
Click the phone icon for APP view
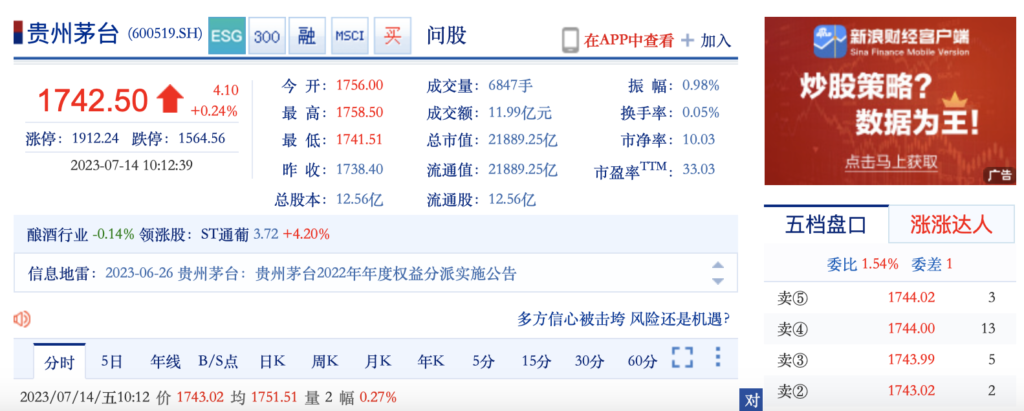(570, 40)
